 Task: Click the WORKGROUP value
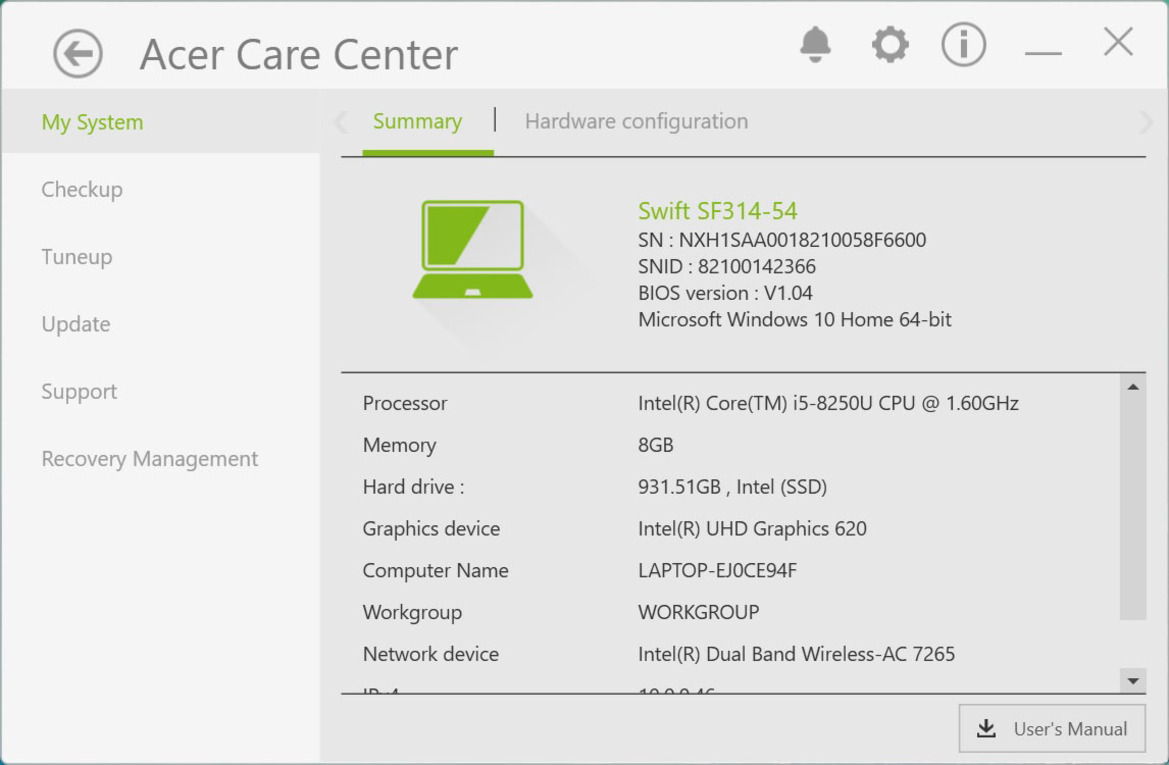tap(699, 612)
